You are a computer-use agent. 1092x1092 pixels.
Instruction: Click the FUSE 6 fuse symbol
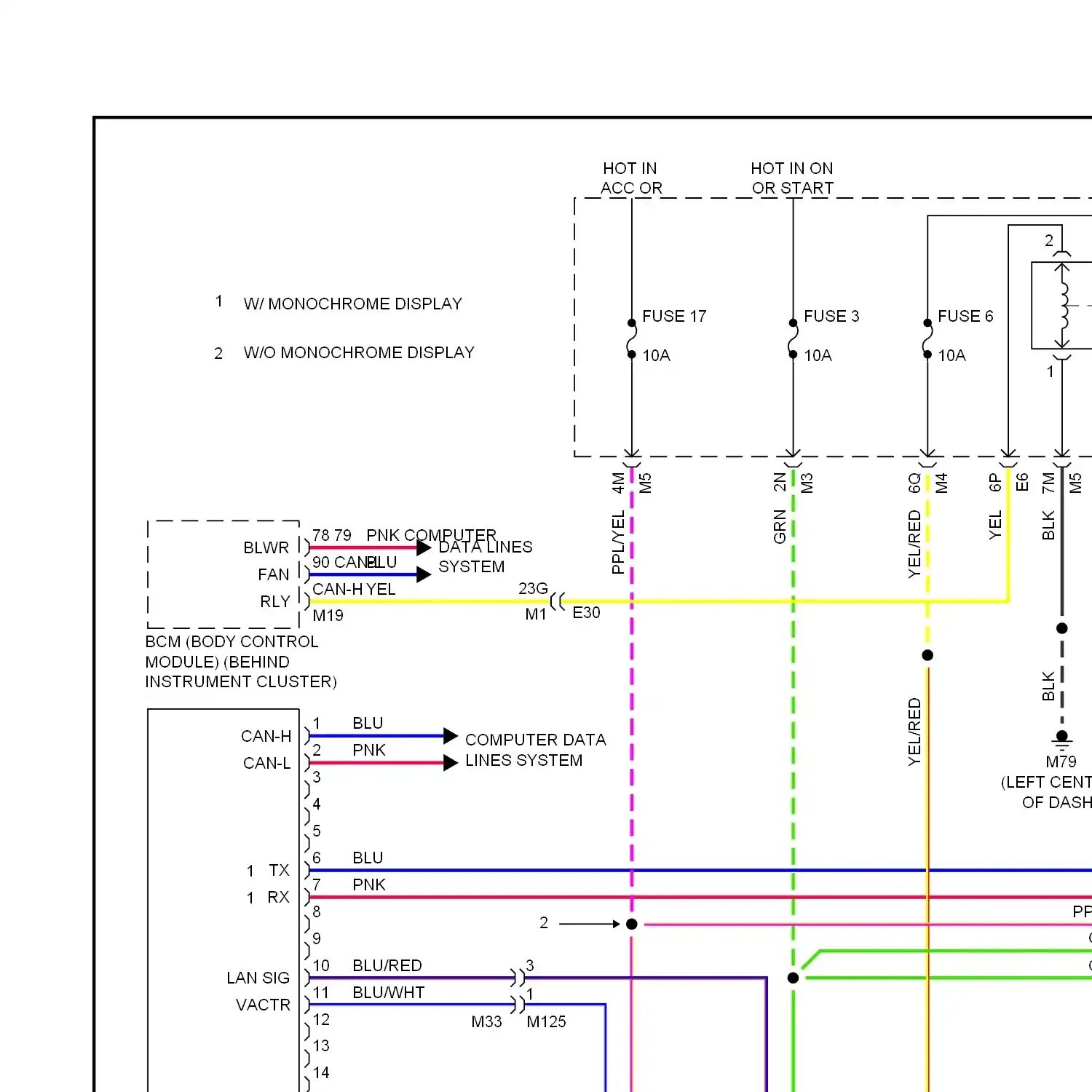click(x=927, y=339)
